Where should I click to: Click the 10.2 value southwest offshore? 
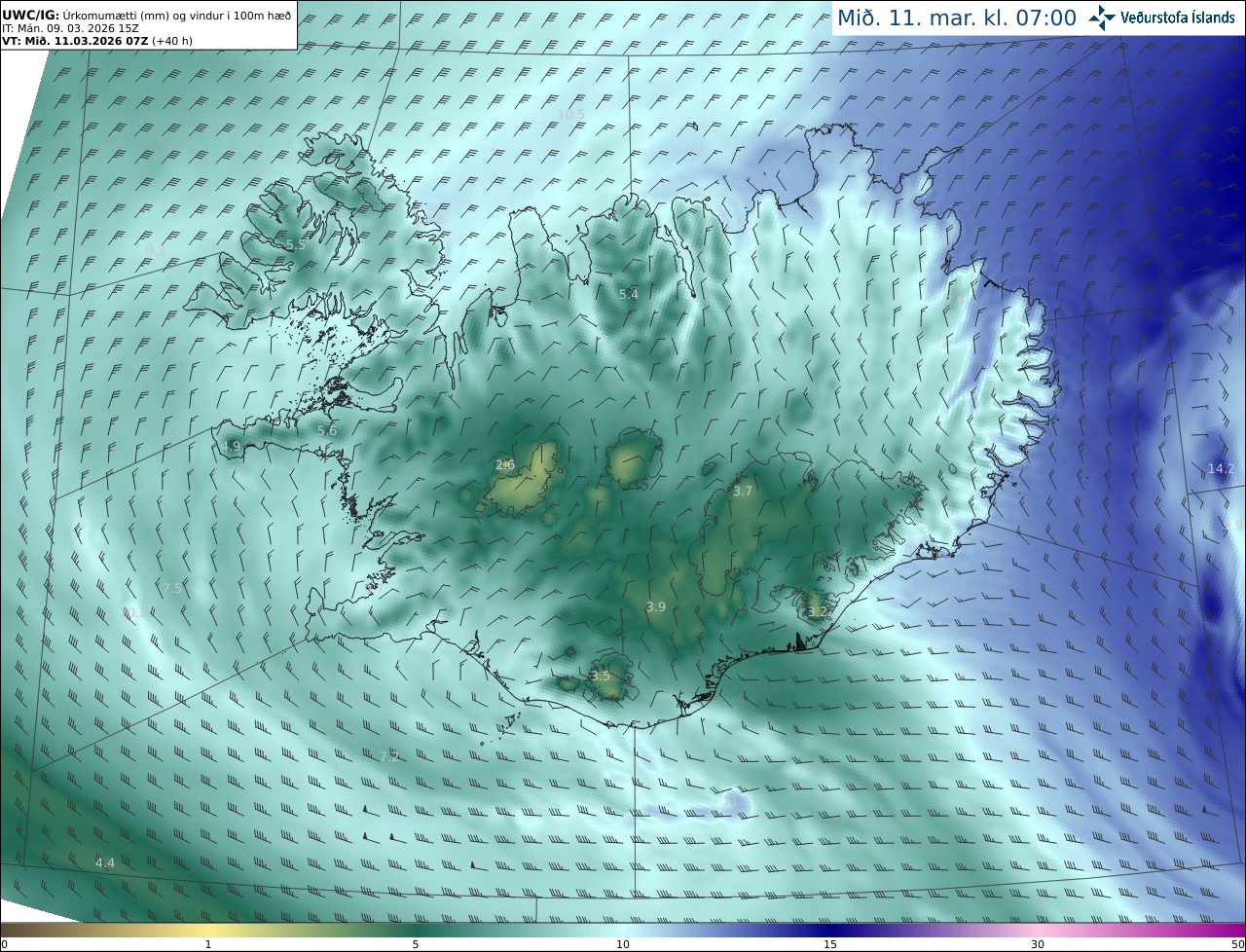coord(133,612)
